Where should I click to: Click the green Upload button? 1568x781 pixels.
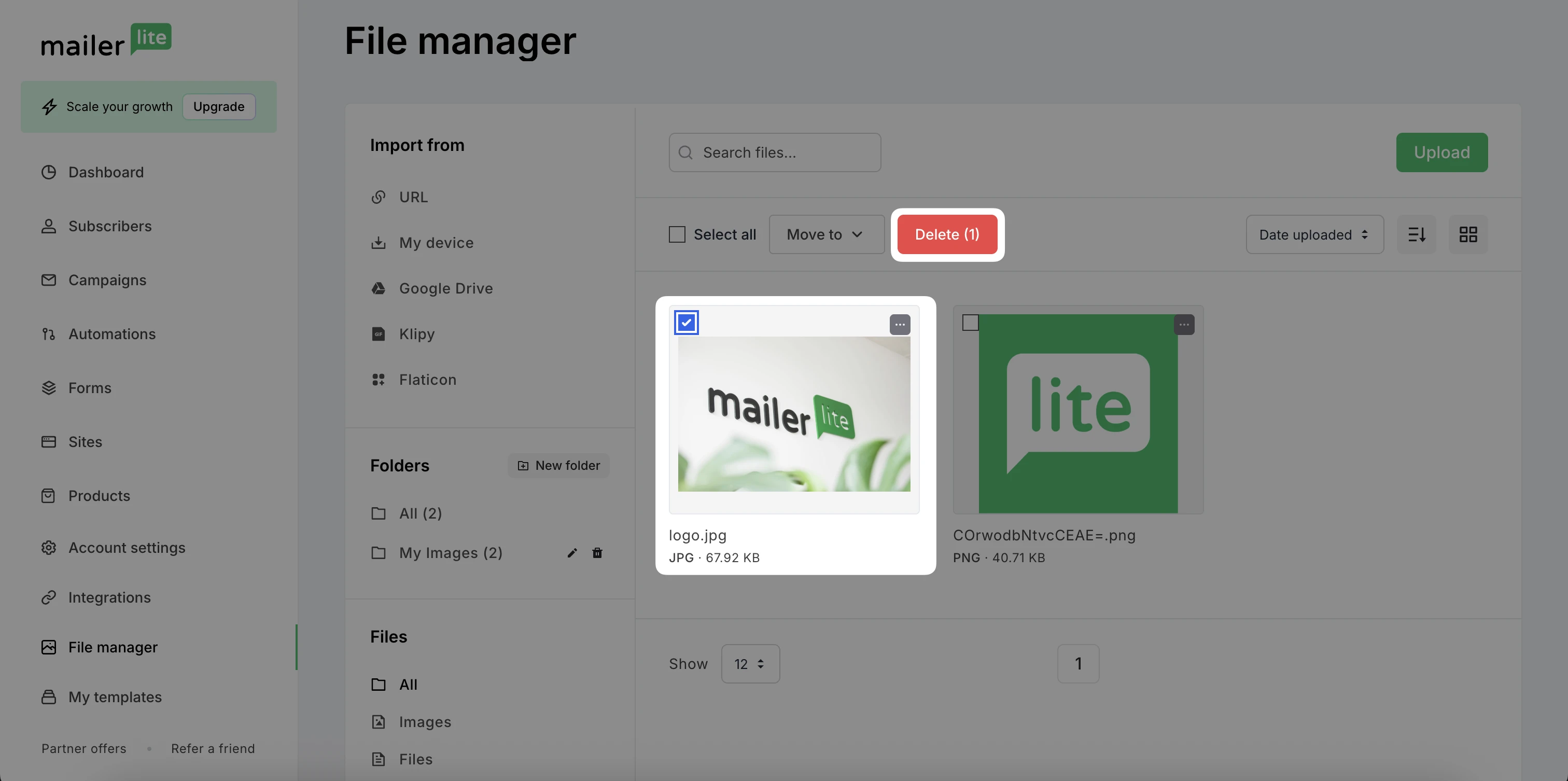point(1442,152)
